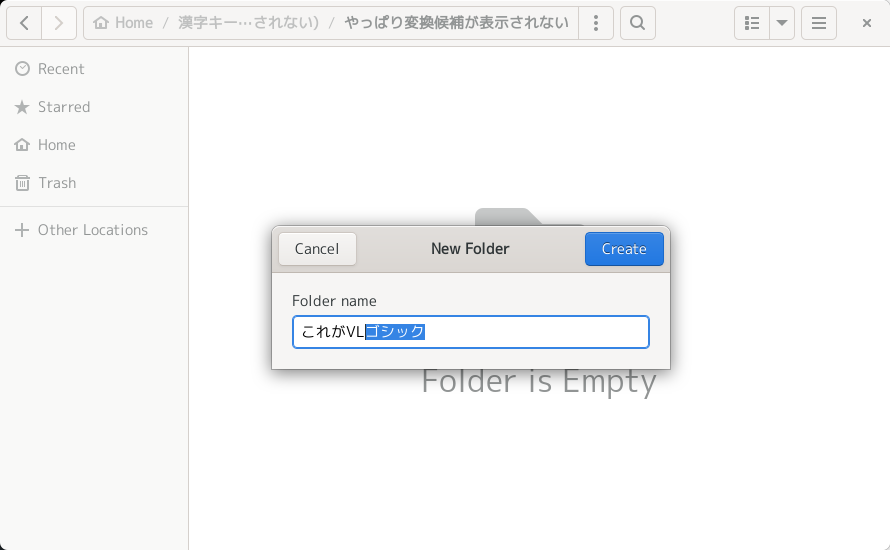Expand the view options dropdown arrow
This screenshot has width=890, height=550.
coord(782,23)
